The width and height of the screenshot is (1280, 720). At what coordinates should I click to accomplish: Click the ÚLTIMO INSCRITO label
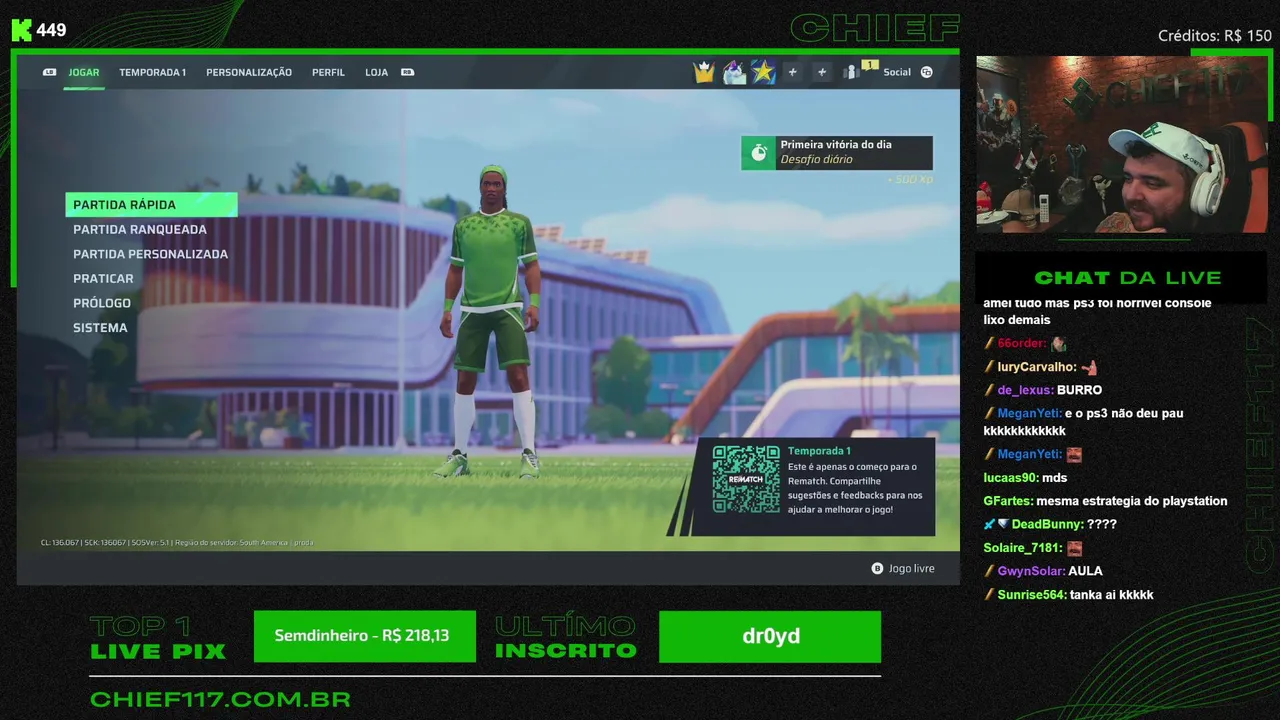[x=566, y=638]
